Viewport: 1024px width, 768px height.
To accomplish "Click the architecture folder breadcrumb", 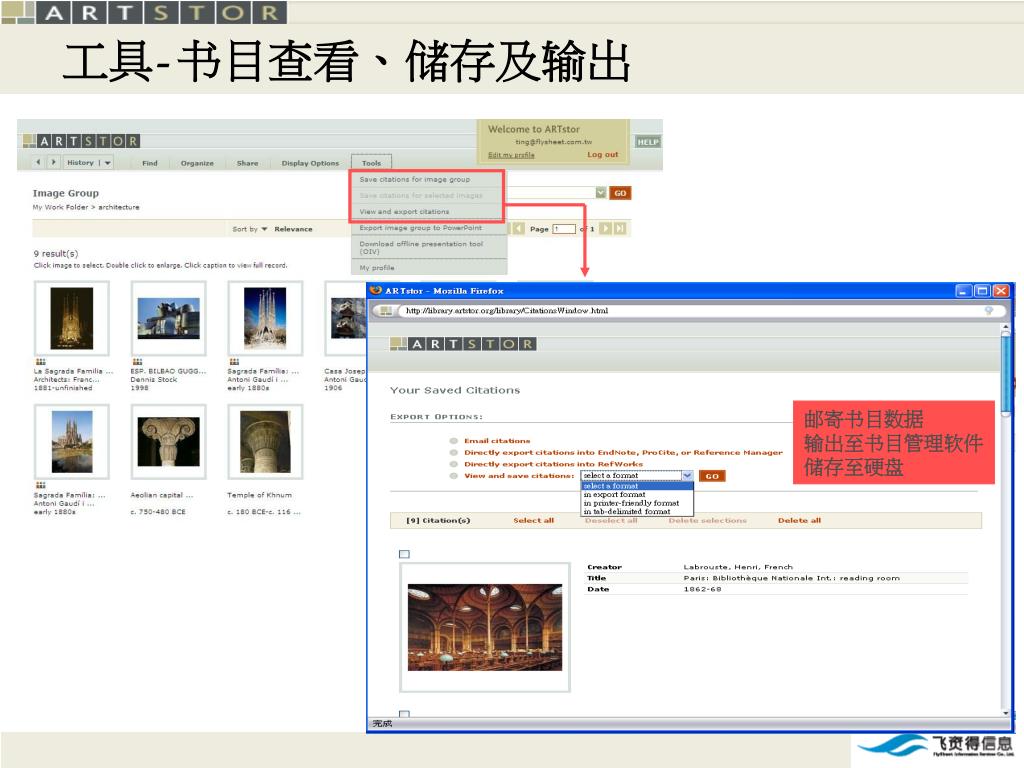I will pyautogui.click(x=119, y=207).
